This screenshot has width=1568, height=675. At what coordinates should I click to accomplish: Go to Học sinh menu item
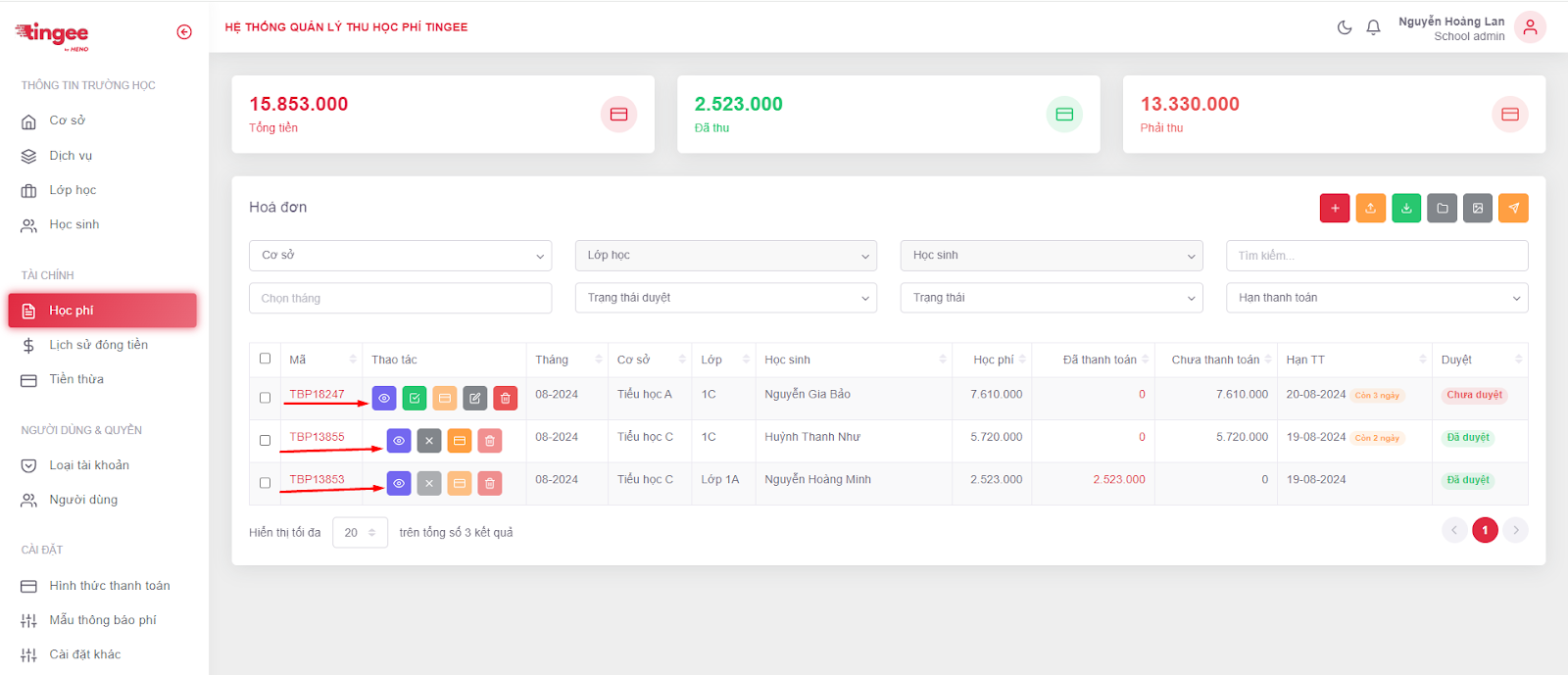[74, 224]
